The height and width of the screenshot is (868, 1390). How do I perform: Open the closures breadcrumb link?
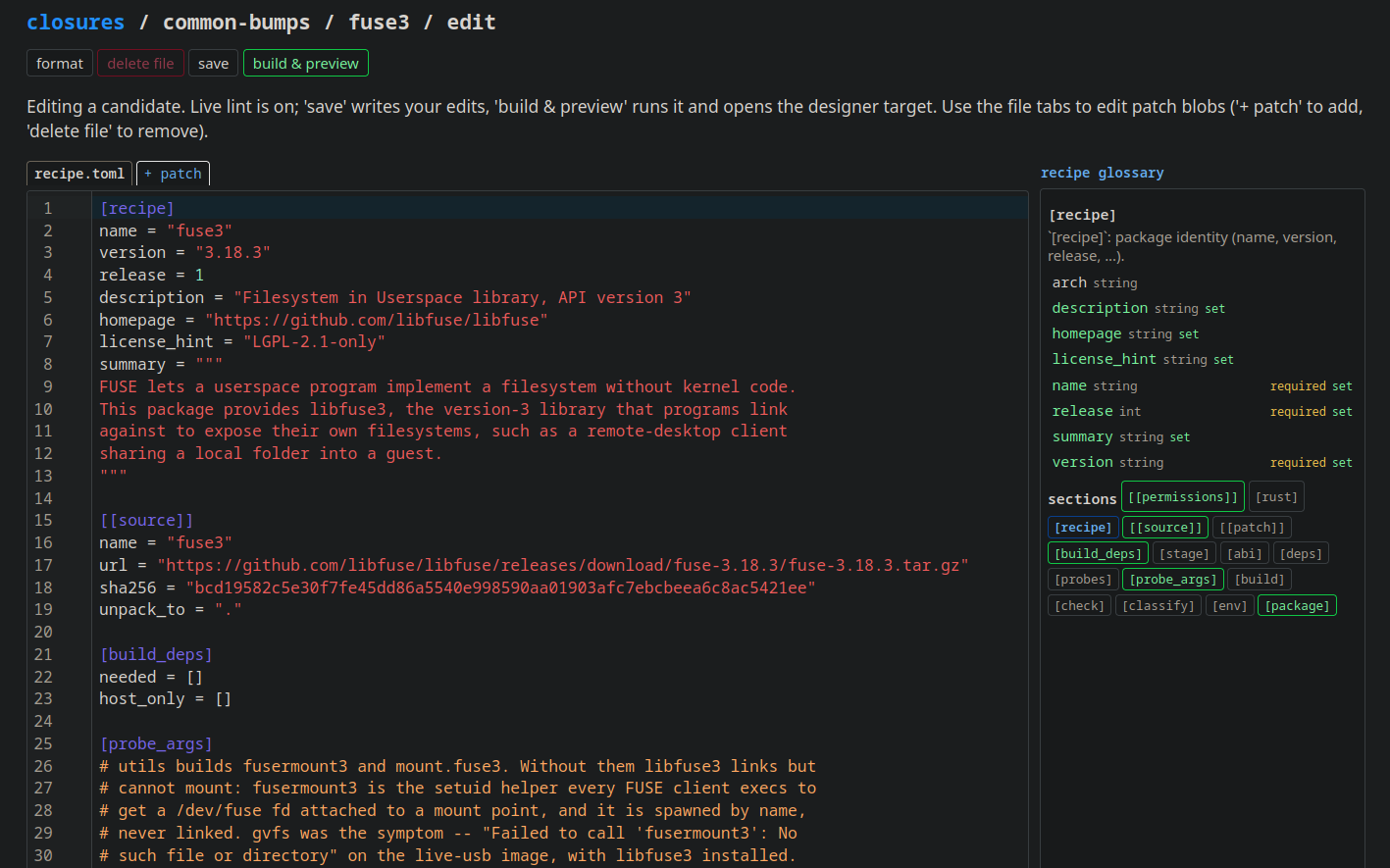pyautogui.click(x=76, y=22)
